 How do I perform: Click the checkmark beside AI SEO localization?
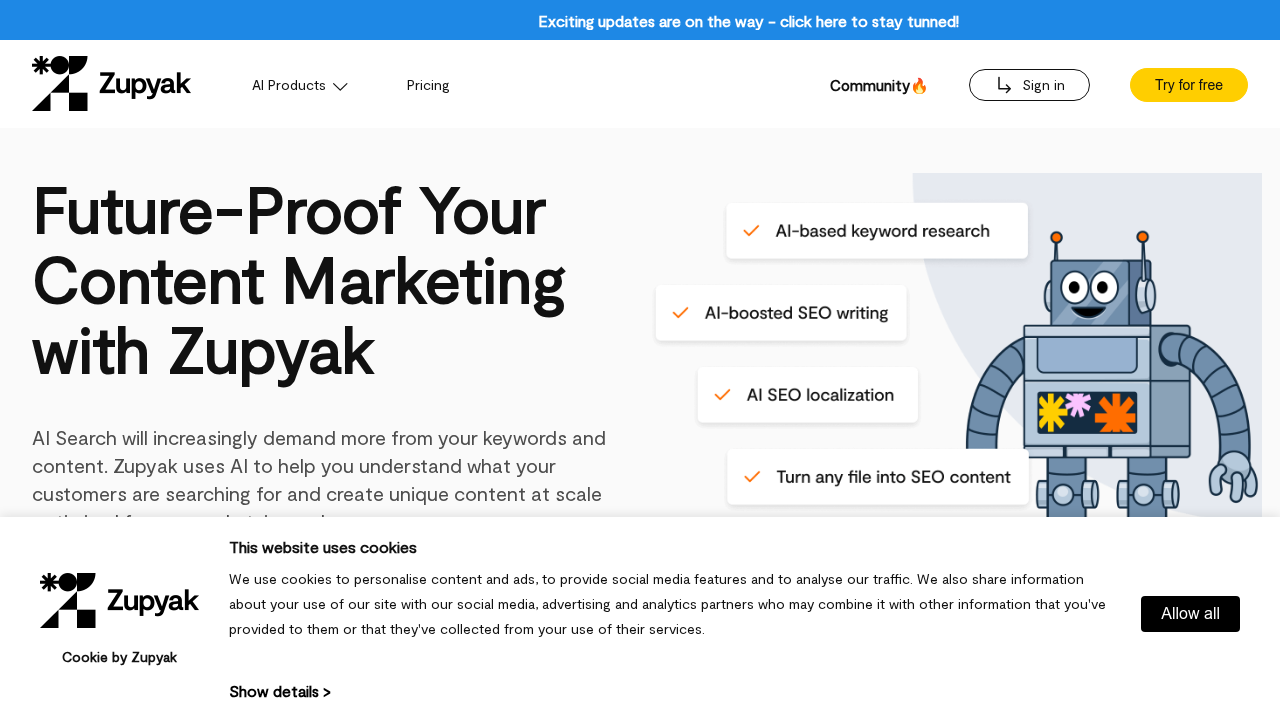[722, 394]
